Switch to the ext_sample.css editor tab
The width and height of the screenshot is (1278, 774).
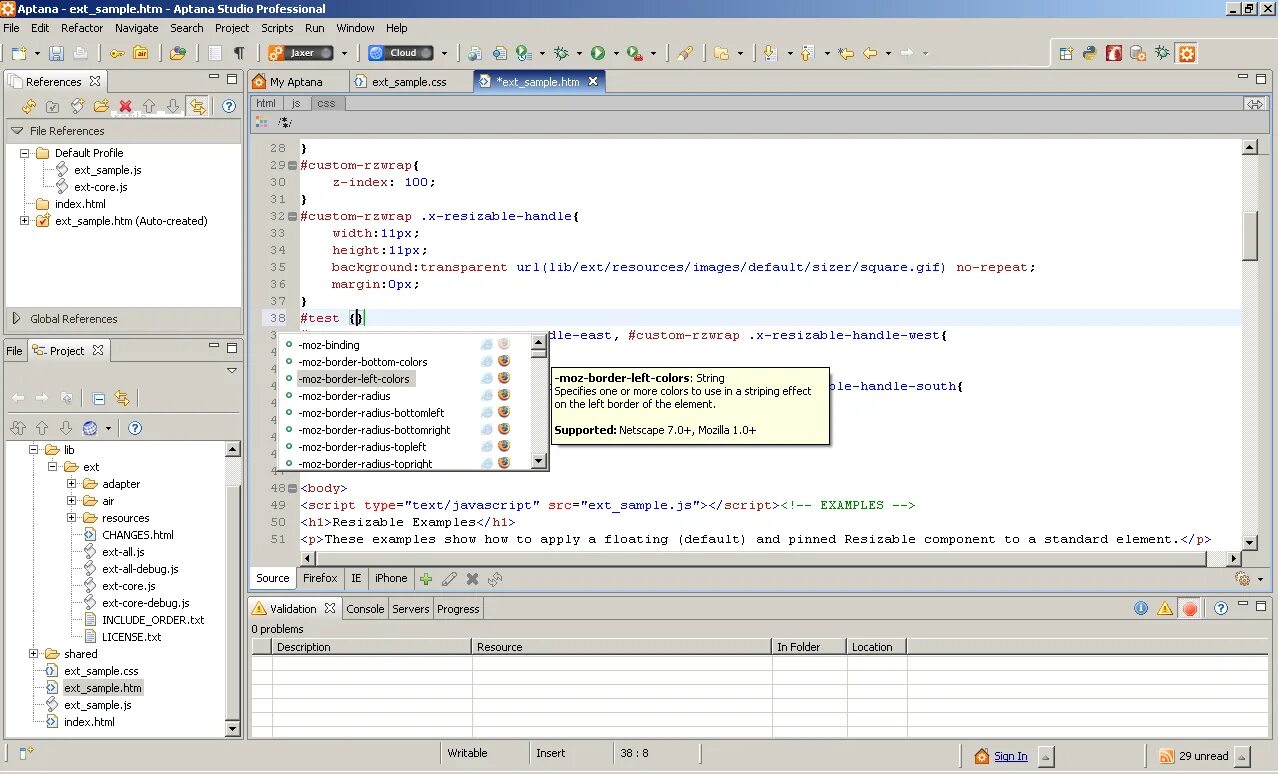[410, 82]
